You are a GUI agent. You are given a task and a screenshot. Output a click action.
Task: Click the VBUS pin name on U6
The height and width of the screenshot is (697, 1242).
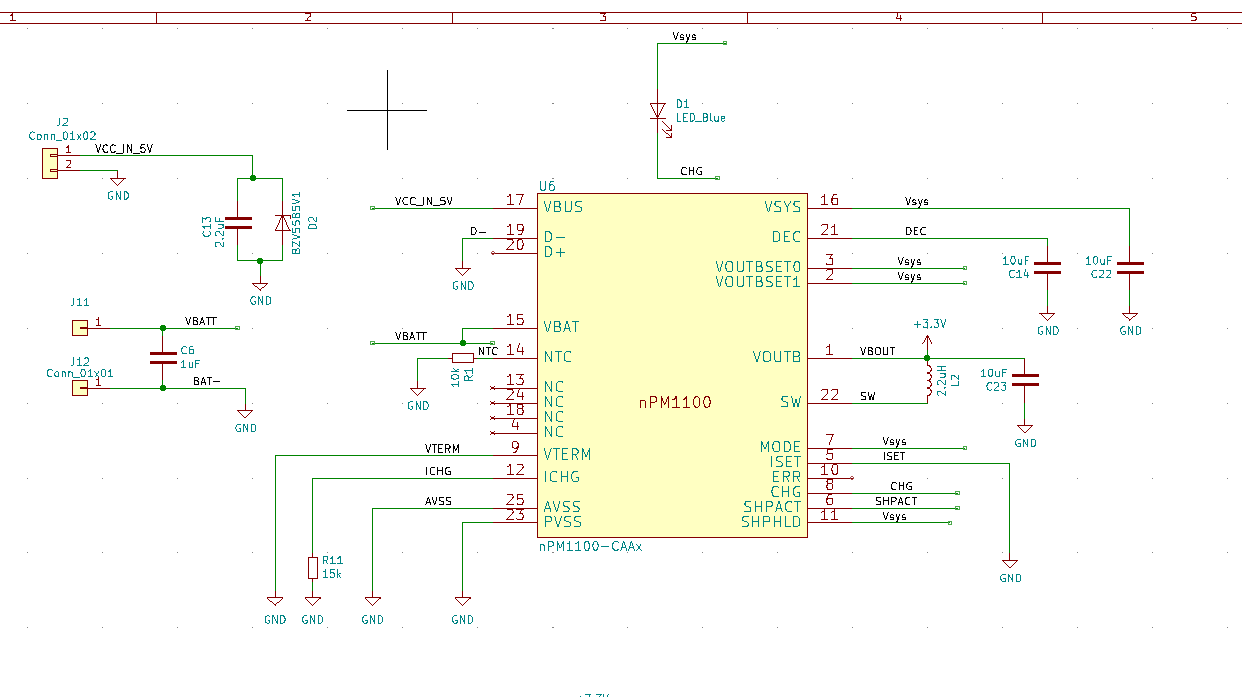(x=563, y=207)
